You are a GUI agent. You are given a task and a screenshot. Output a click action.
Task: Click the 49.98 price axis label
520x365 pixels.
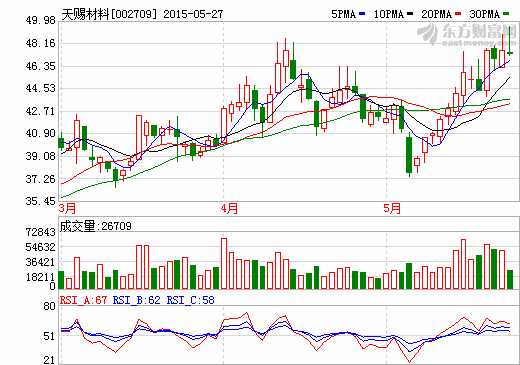pyautogui.click(x=41, y=20)
